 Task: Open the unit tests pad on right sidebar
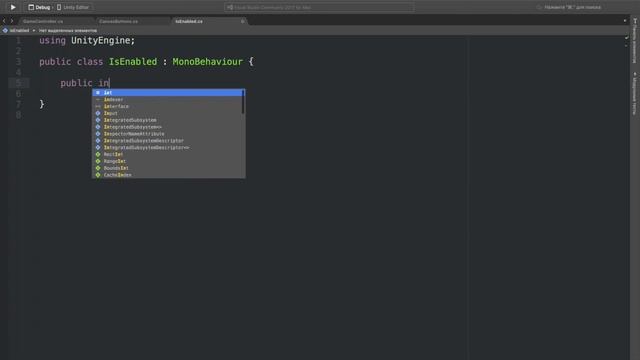pyautogui.click(x=634, y=93)
